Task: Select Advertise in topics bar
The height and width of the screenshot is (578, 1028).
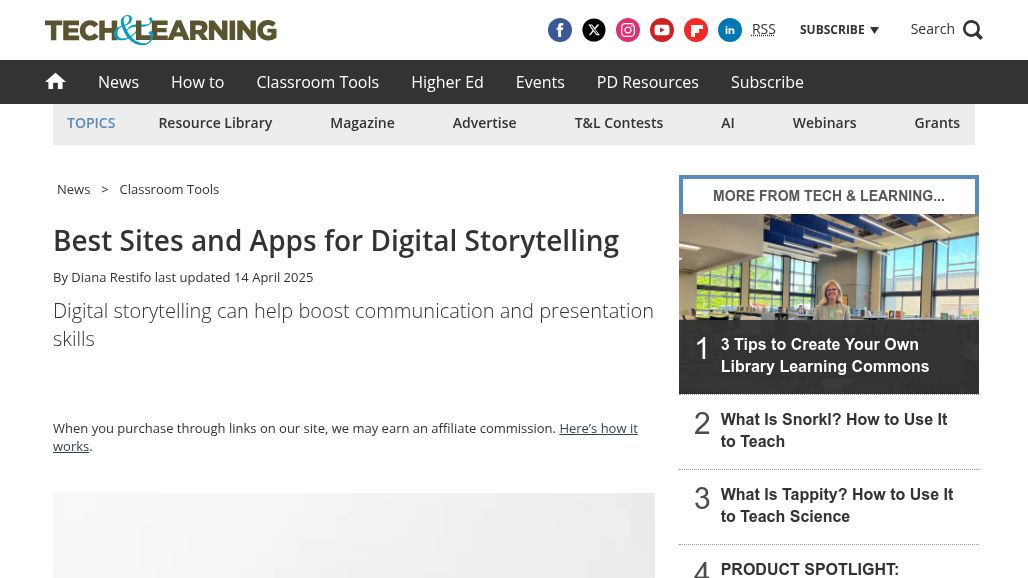Action: pyautogui.click(x=484, y=123)
